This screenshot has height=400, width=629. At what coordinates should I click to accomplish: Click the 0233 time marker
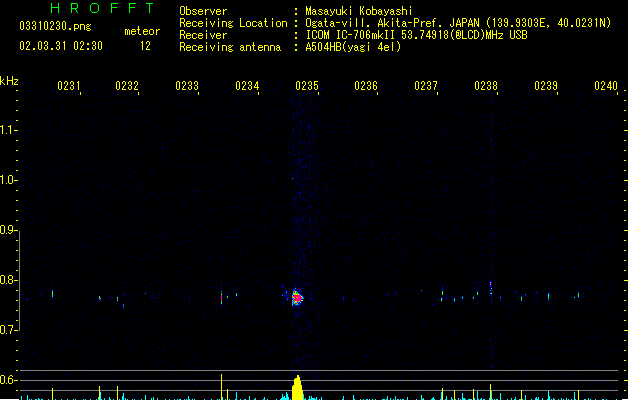(x=187, y=86)
